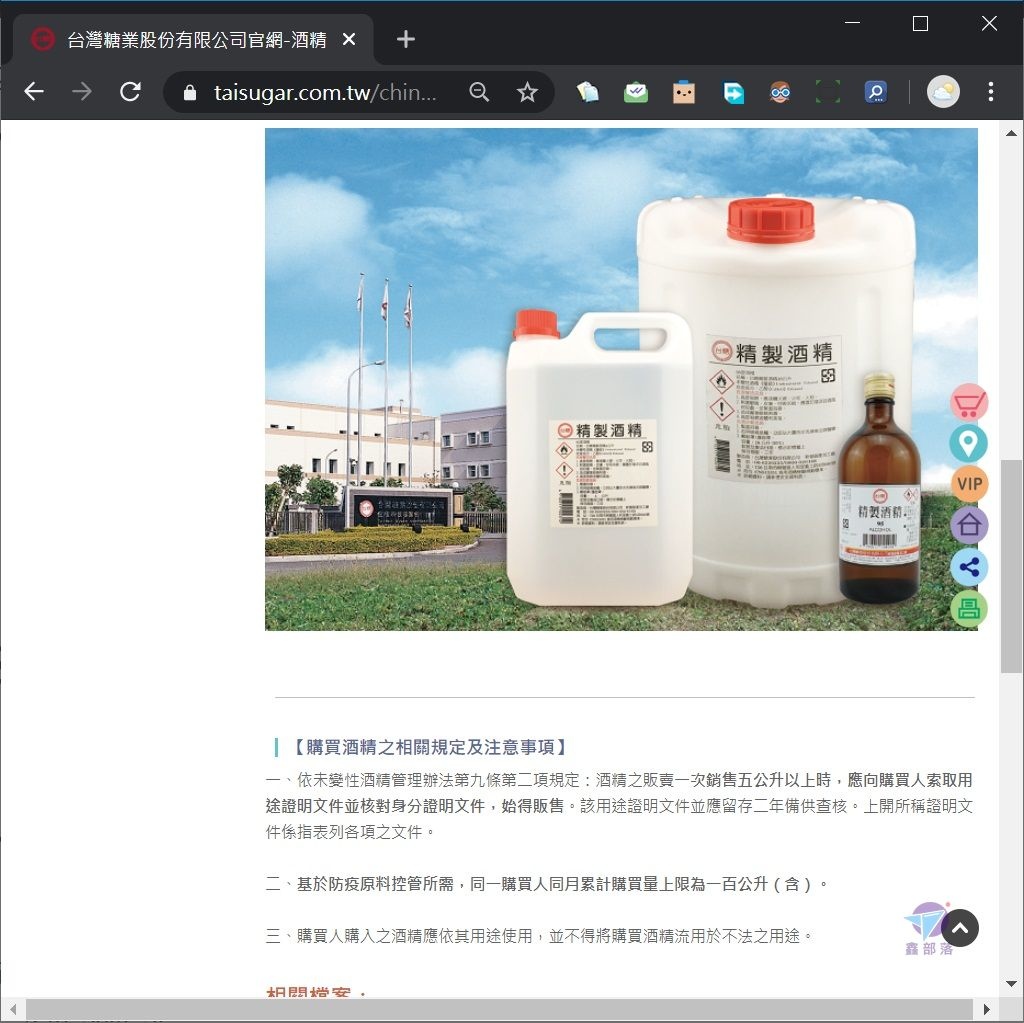Open the teal location pin button

pyautogui.click(x=968, y=443)
